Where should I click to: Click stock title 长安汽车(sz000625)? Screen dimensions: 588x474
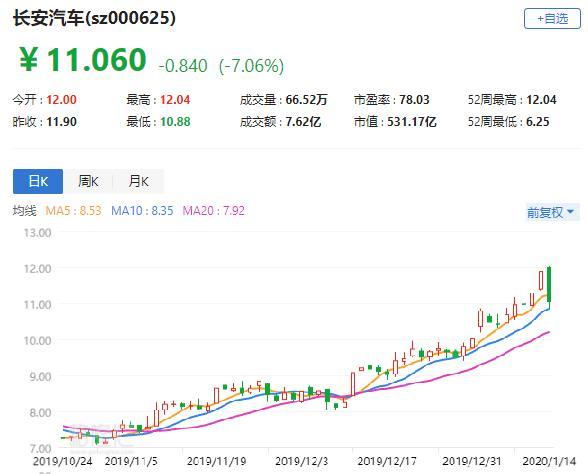coord(94,18)
